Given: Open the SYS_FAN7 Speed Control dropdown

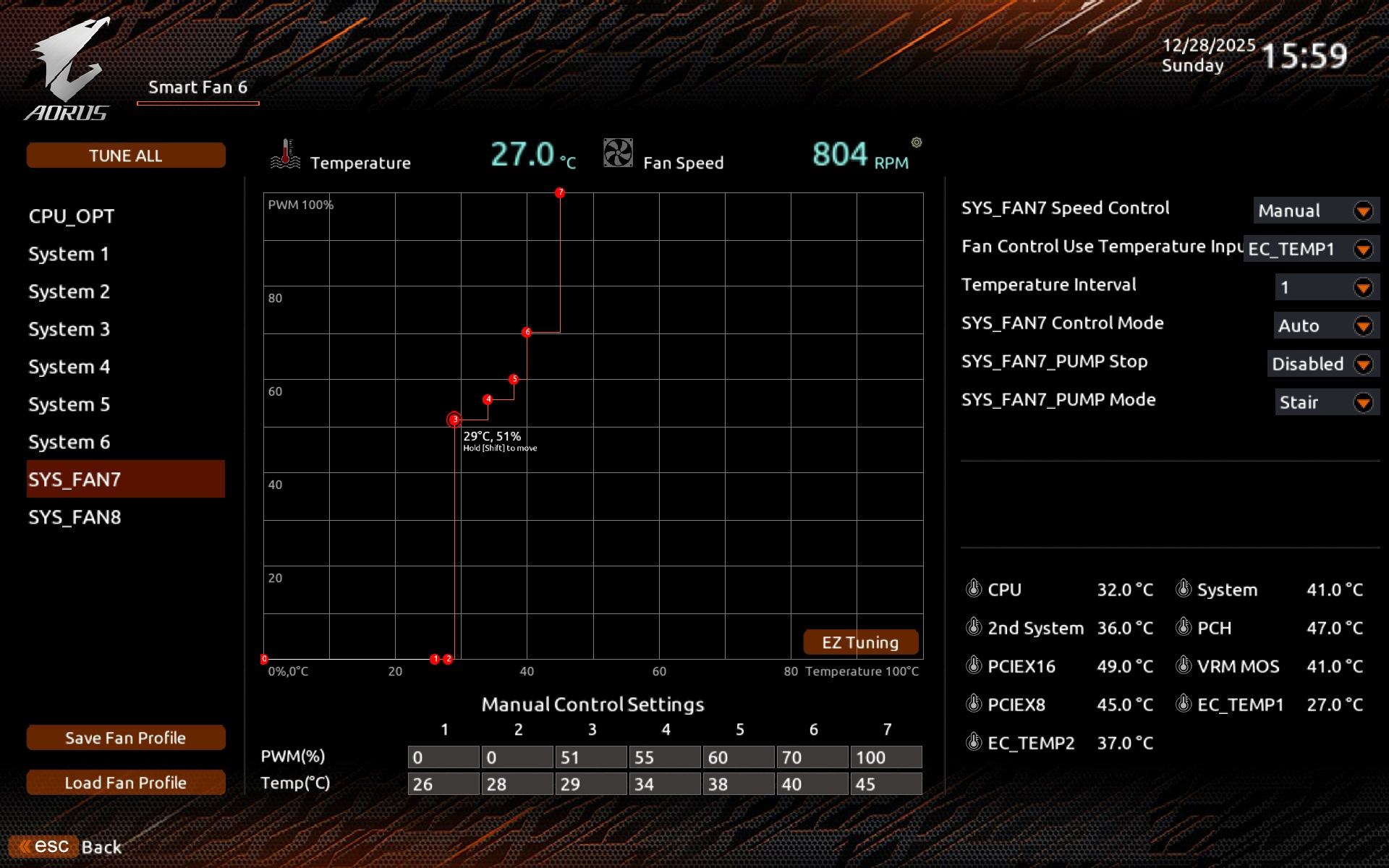Looking at the screenshot, I should pyautogui.click(x=1363, y=210).
